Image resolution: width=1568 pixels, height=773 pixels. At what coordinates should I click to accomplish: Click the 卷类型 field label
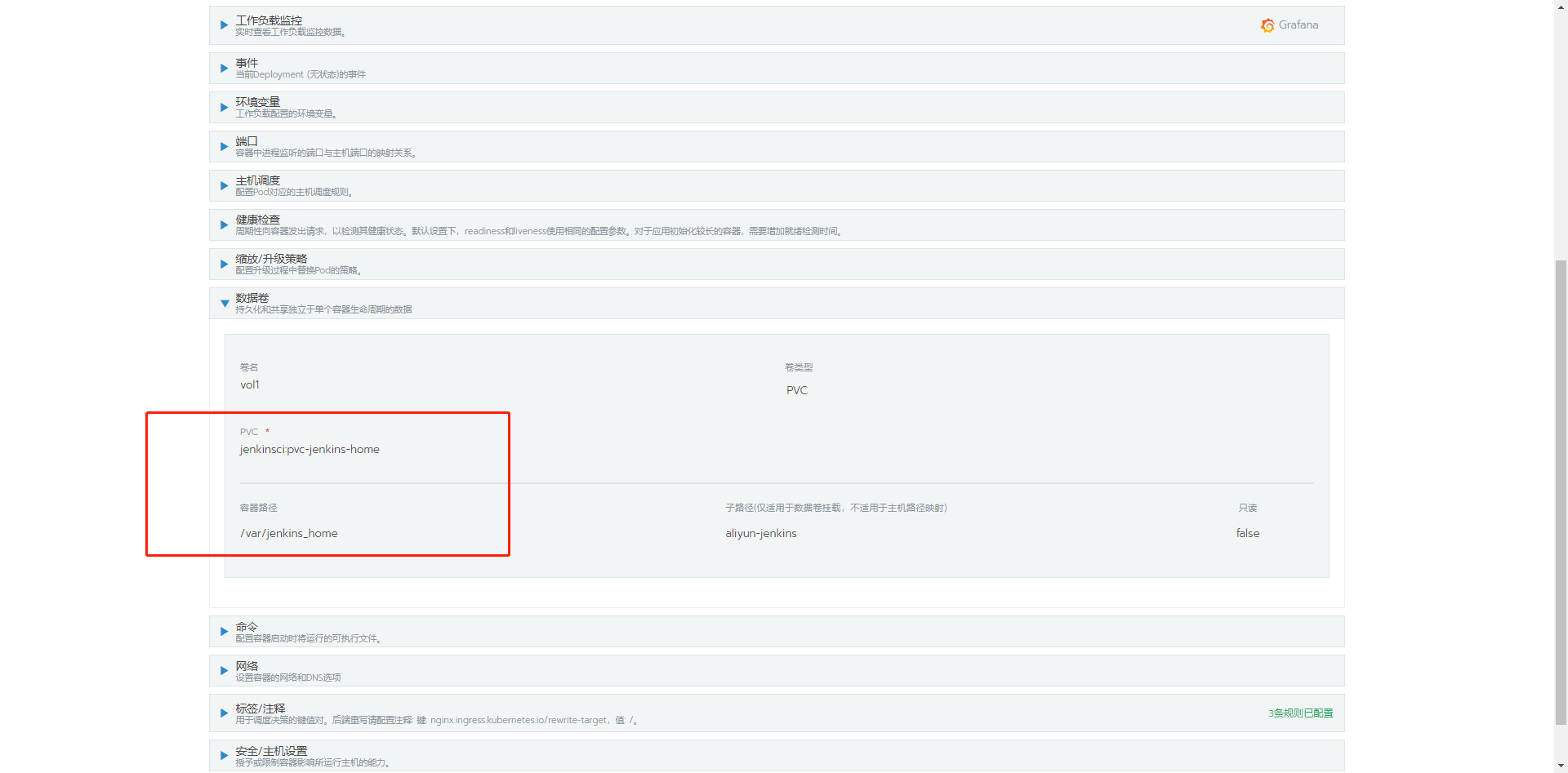click(799, 367)
